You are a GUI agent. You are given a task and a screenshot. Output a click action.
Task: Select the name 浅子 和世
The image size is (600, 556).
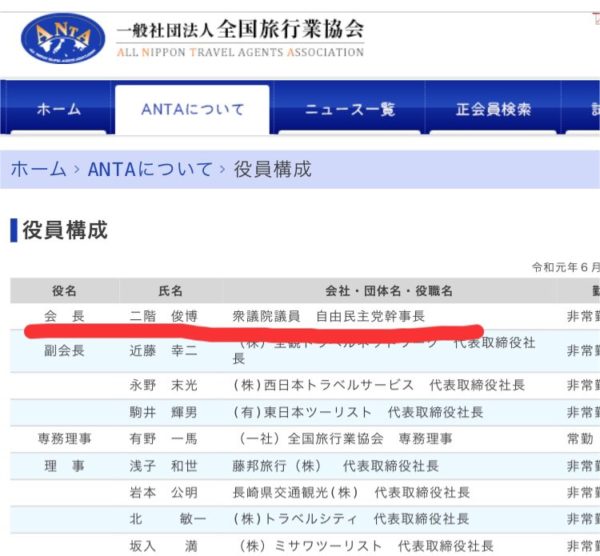[163, 466]
